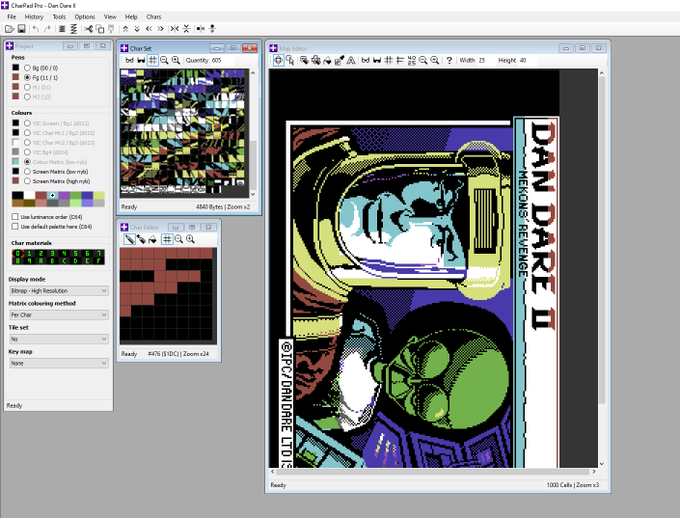Viewport: 680px width, 518px height.
Task: Click the paste icon in the main toolbar
Action: point(111,29)
